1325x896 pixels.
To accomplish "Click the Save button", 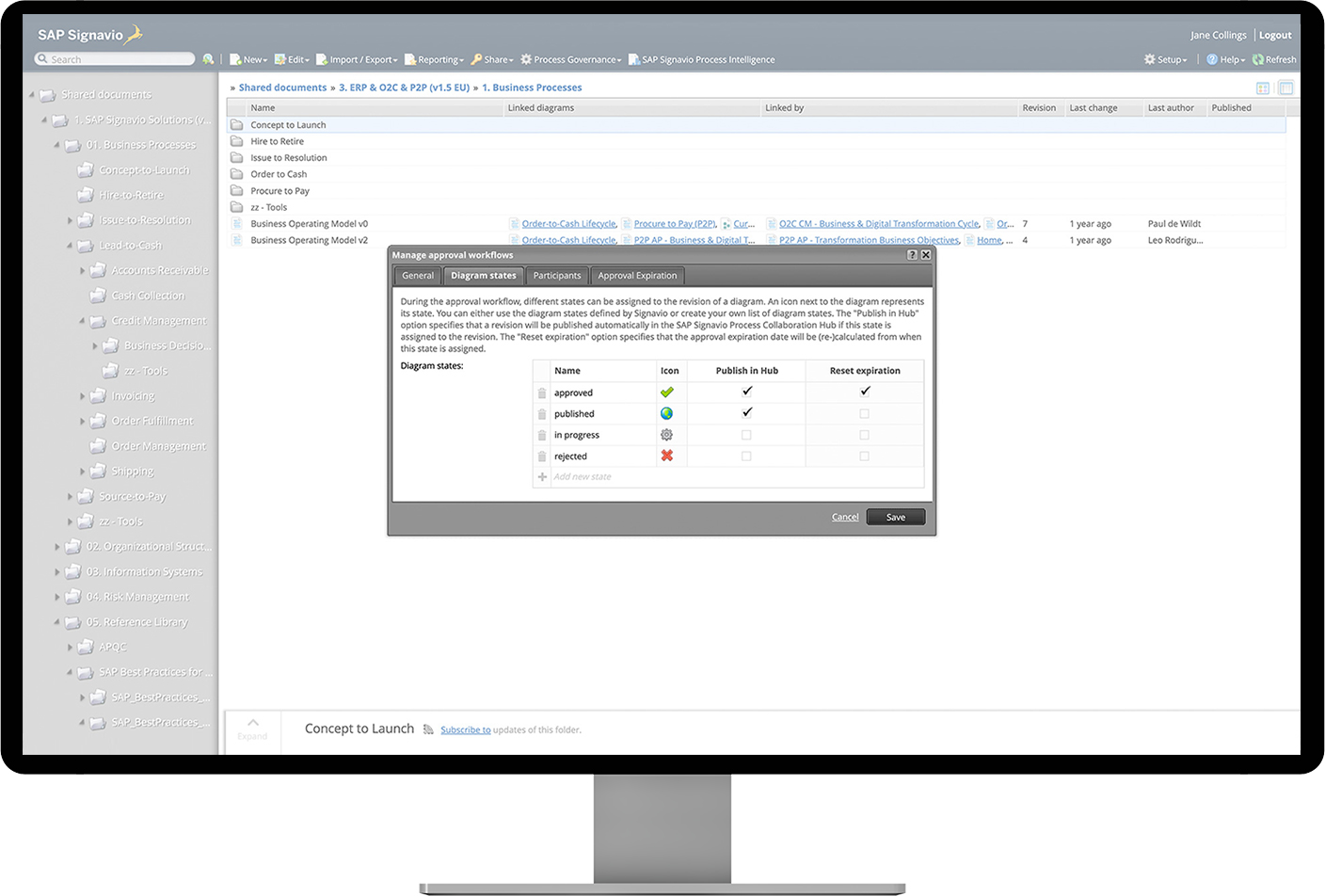I will [895, 517].
